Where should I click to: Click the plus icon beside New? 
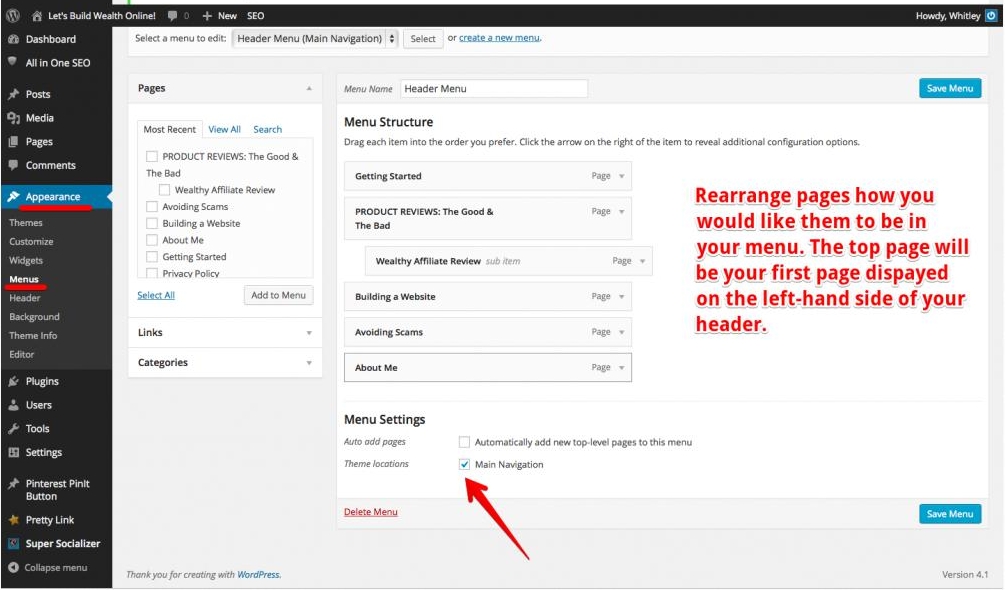click(x=206, y=15)
